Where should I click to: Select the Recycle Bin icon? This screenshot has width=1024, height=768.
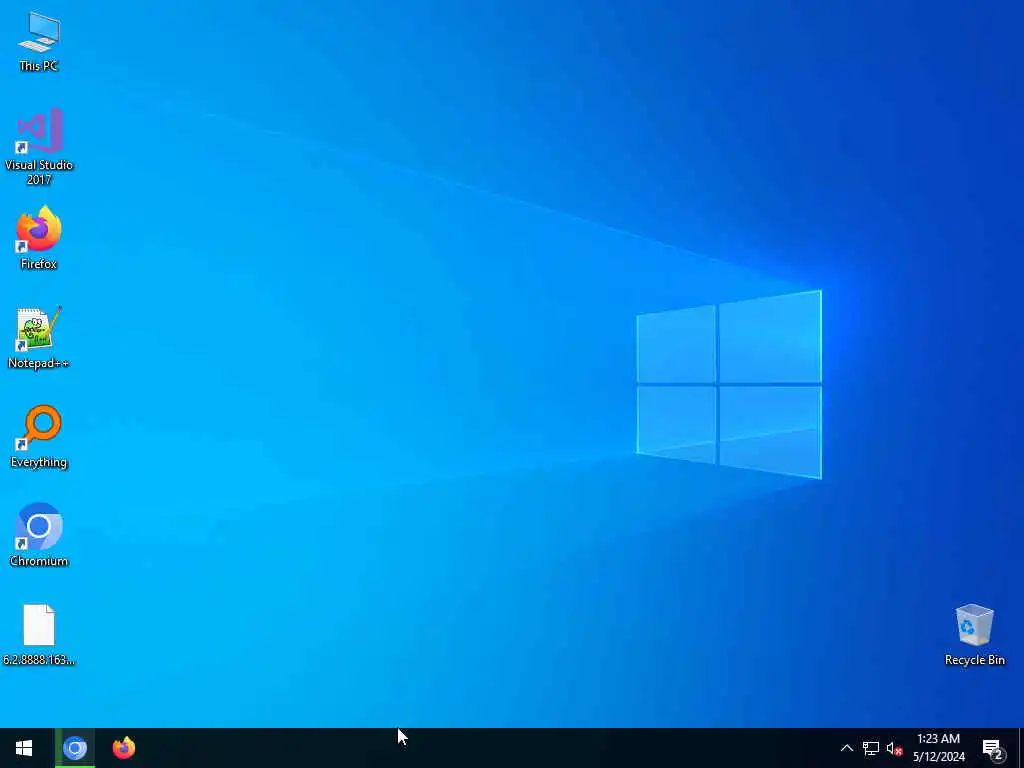point(974,634)
